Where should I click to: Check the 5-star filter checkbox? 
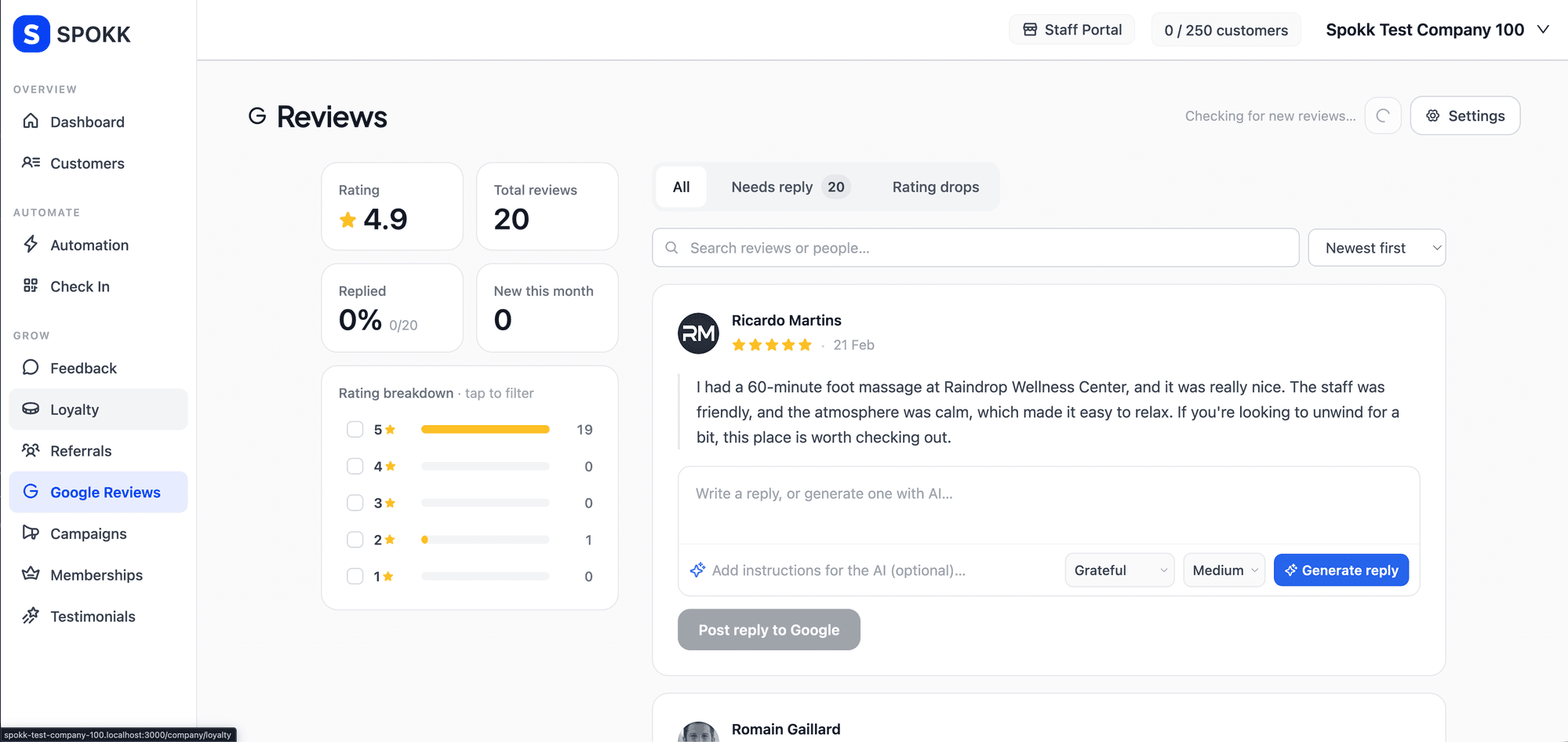click(x=355, y=429)
